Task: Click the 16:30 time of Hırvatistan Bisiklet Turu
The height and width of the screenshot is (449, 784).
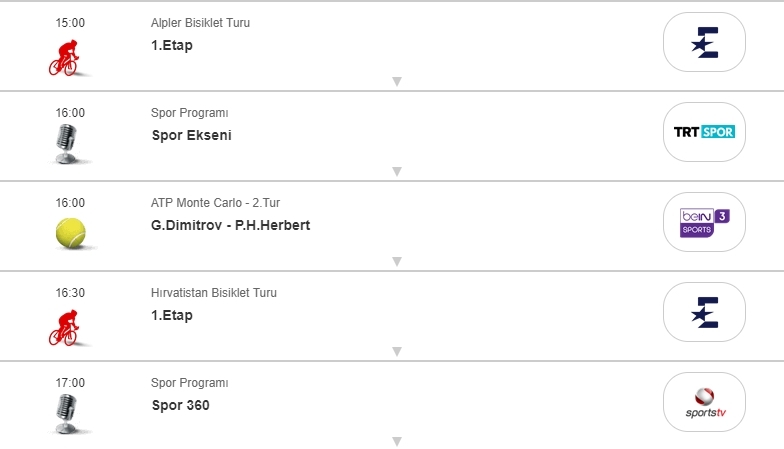Action: click(x=70, y=293)
